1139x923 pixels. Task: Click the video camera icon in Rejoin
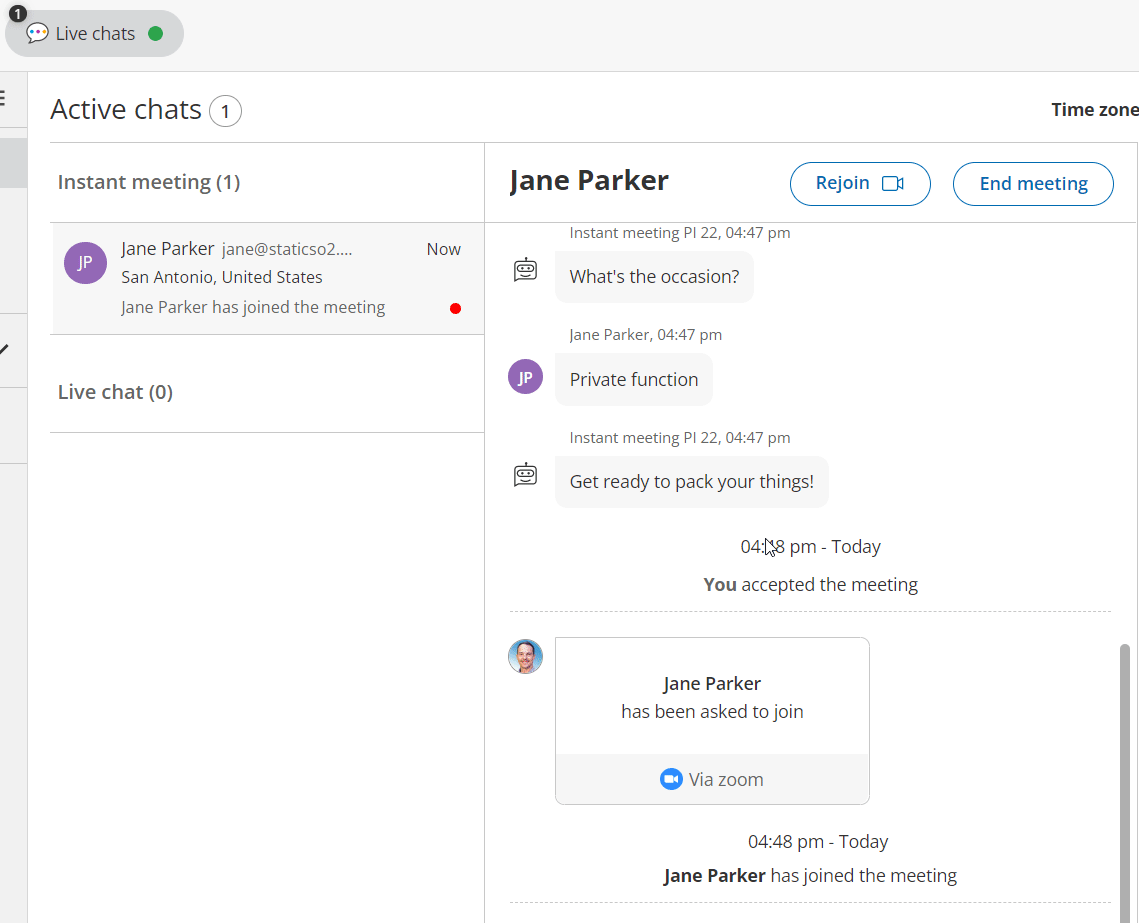[x=893, y=183]
